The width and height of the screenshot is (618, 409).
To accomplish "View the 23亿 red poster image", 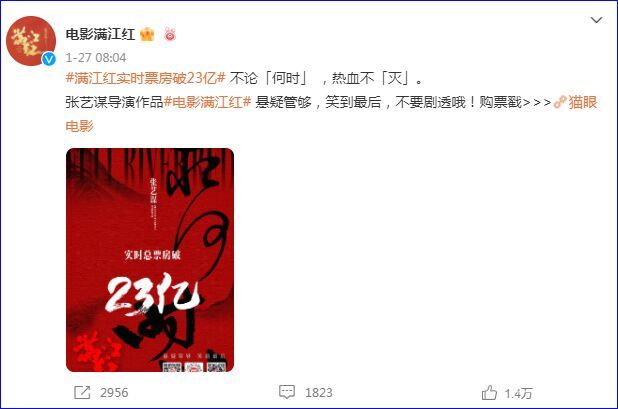I will (150, 260).
